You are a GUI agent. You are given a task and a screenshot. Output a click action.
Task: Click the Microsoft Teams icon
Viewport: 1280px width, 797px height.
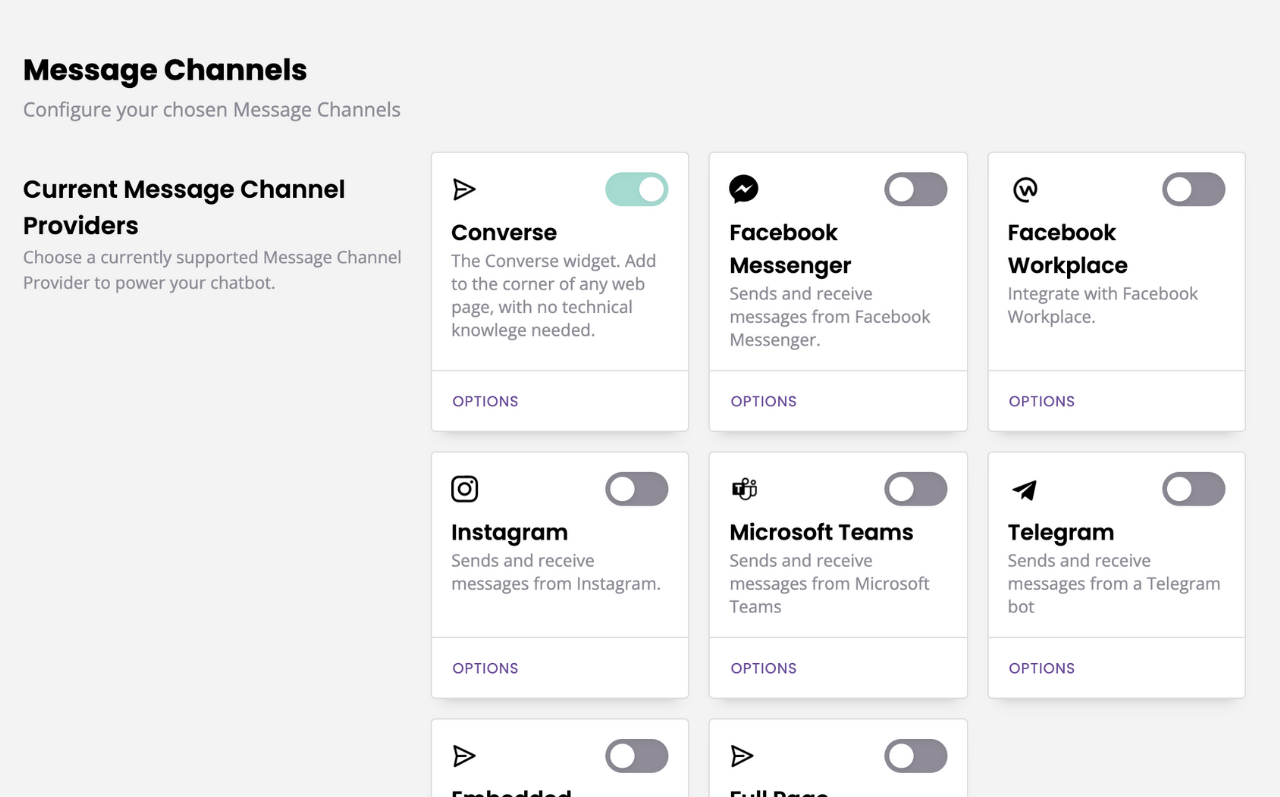tap(744, 489)
